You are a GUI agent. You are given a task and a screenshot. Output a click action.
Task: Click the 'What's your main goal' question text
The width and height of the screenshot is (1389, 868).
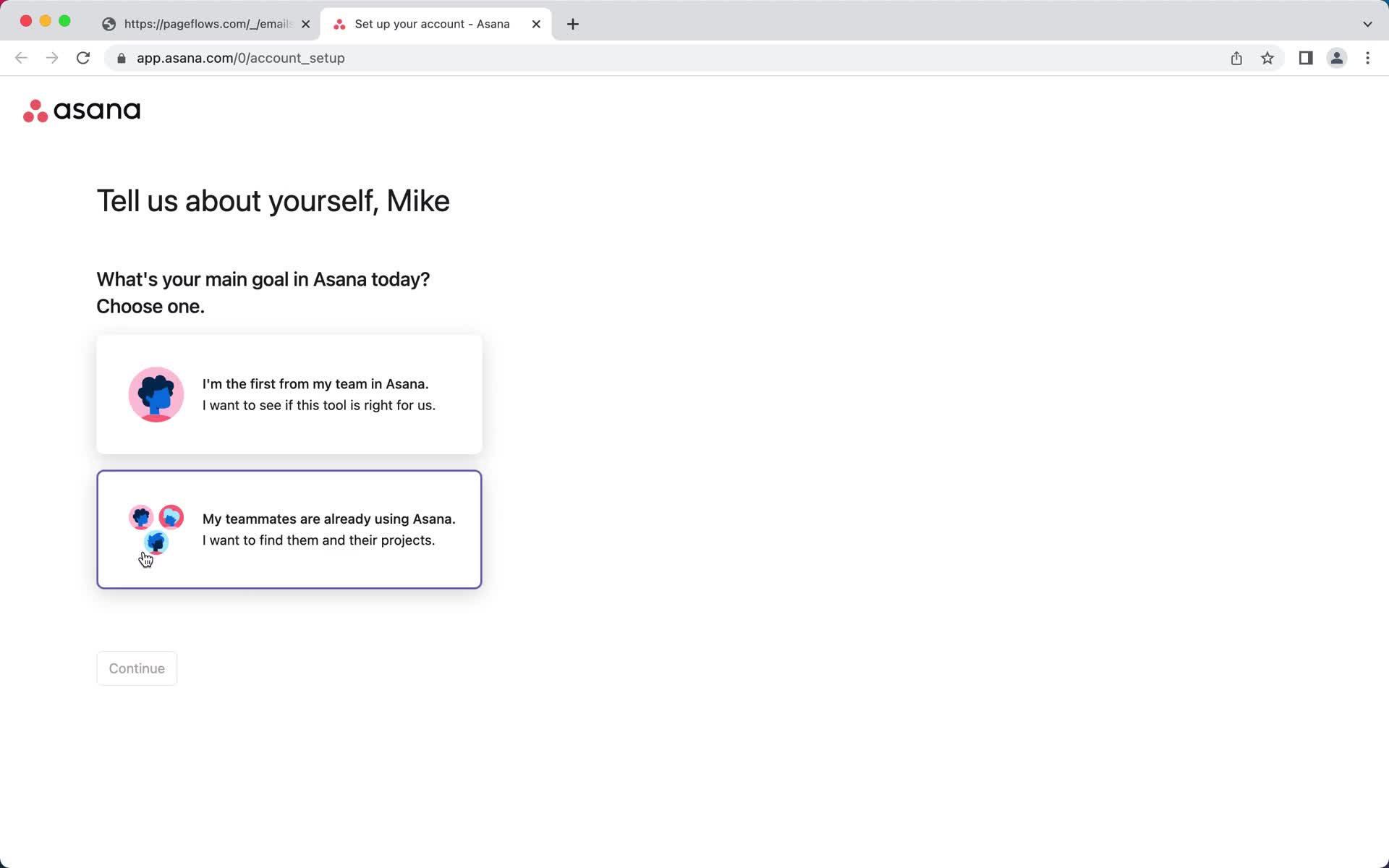(x=263, y=292)
